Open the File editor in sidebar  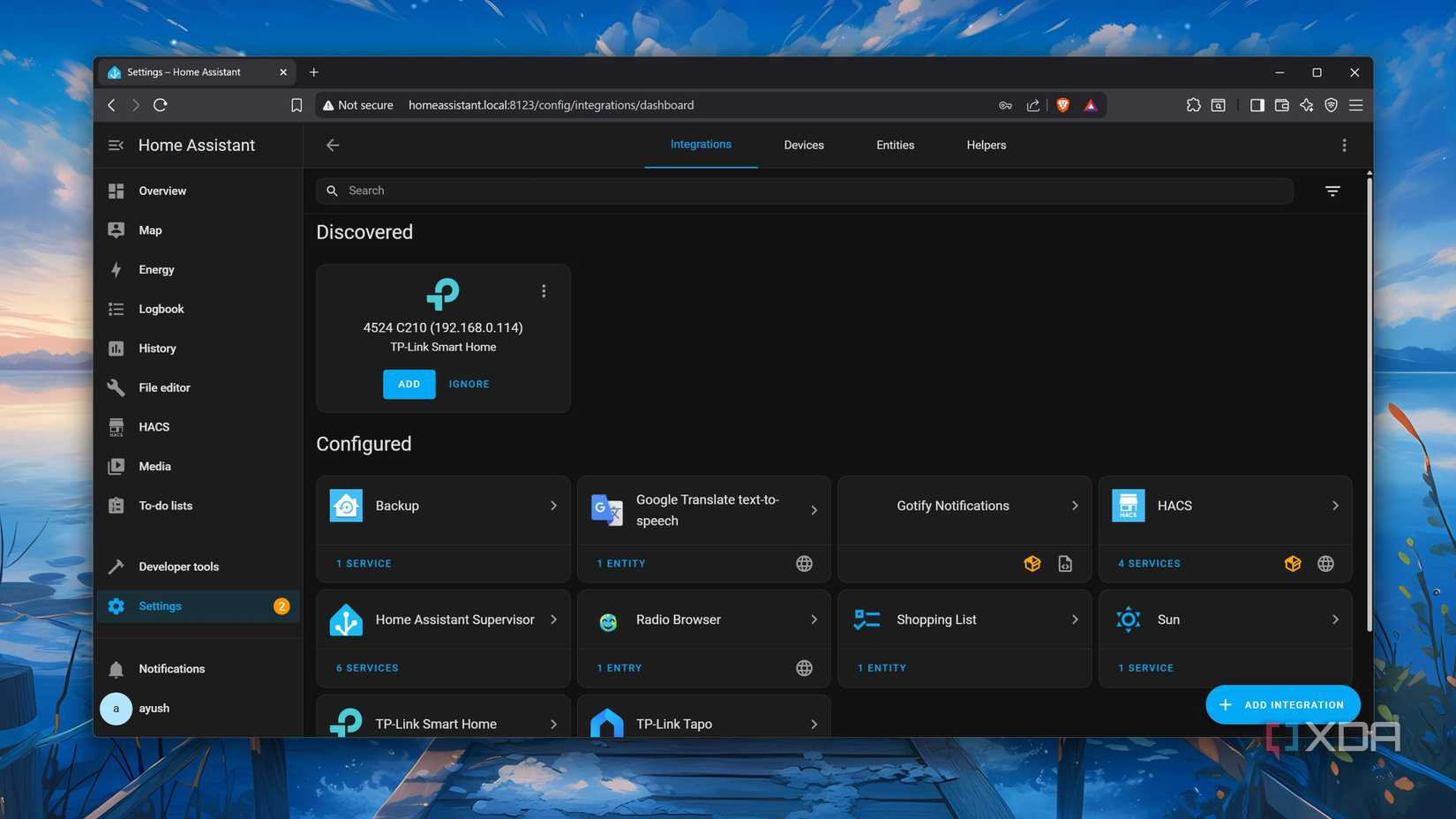tap(164, 387)
